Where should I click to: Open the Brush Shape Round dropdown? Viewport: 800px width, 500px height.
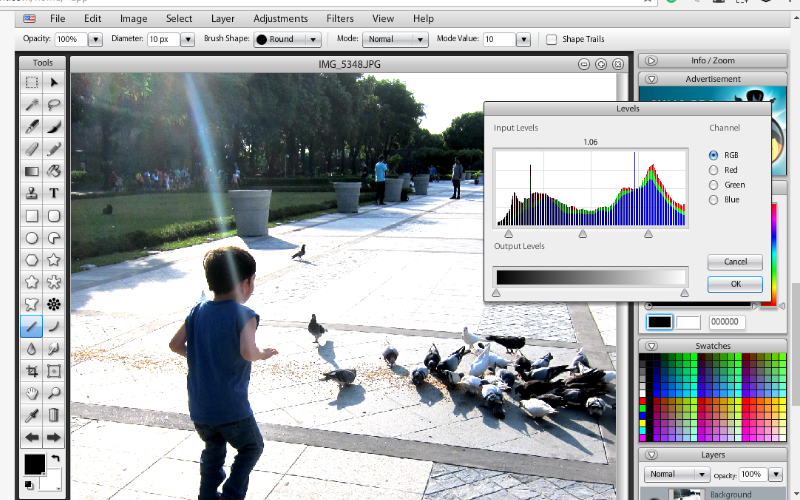[287, 39]
